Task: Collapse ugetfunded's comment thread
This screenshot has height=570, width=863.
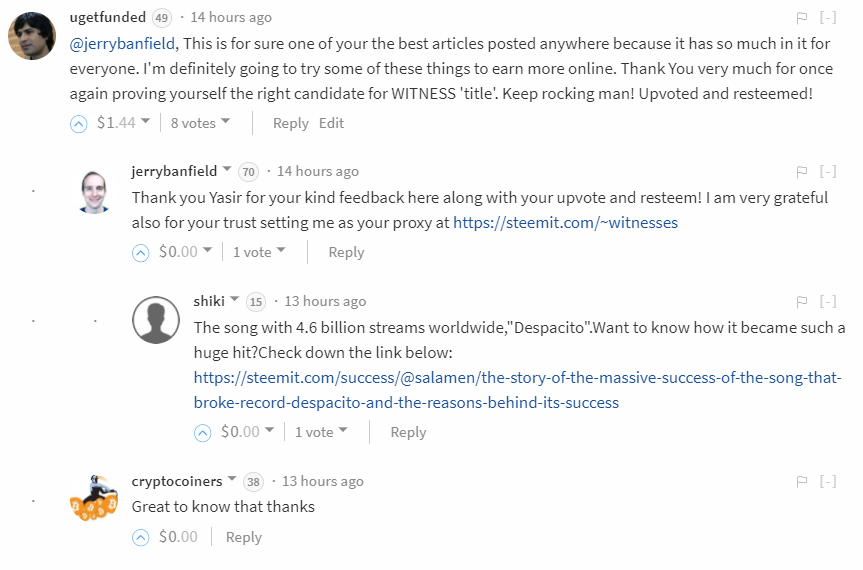Action: 828,18
